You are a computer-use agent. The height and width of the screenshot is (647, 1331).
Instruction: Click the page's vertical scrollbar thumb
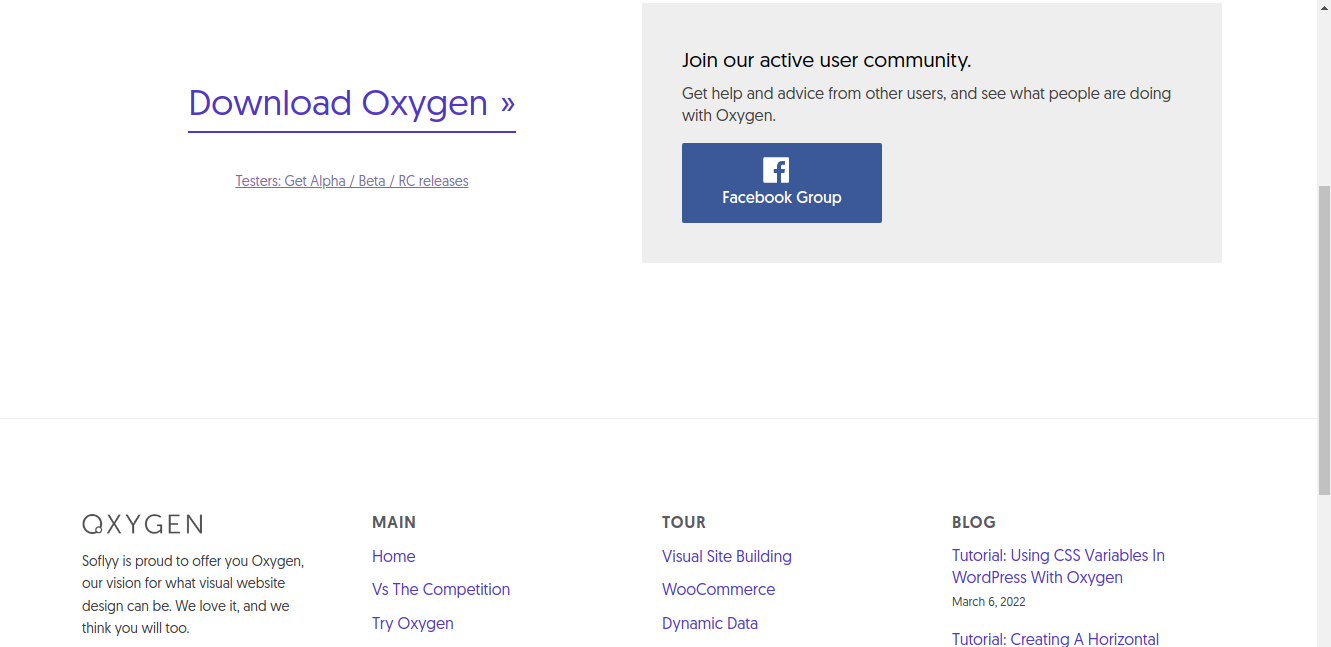(1324, 340)
